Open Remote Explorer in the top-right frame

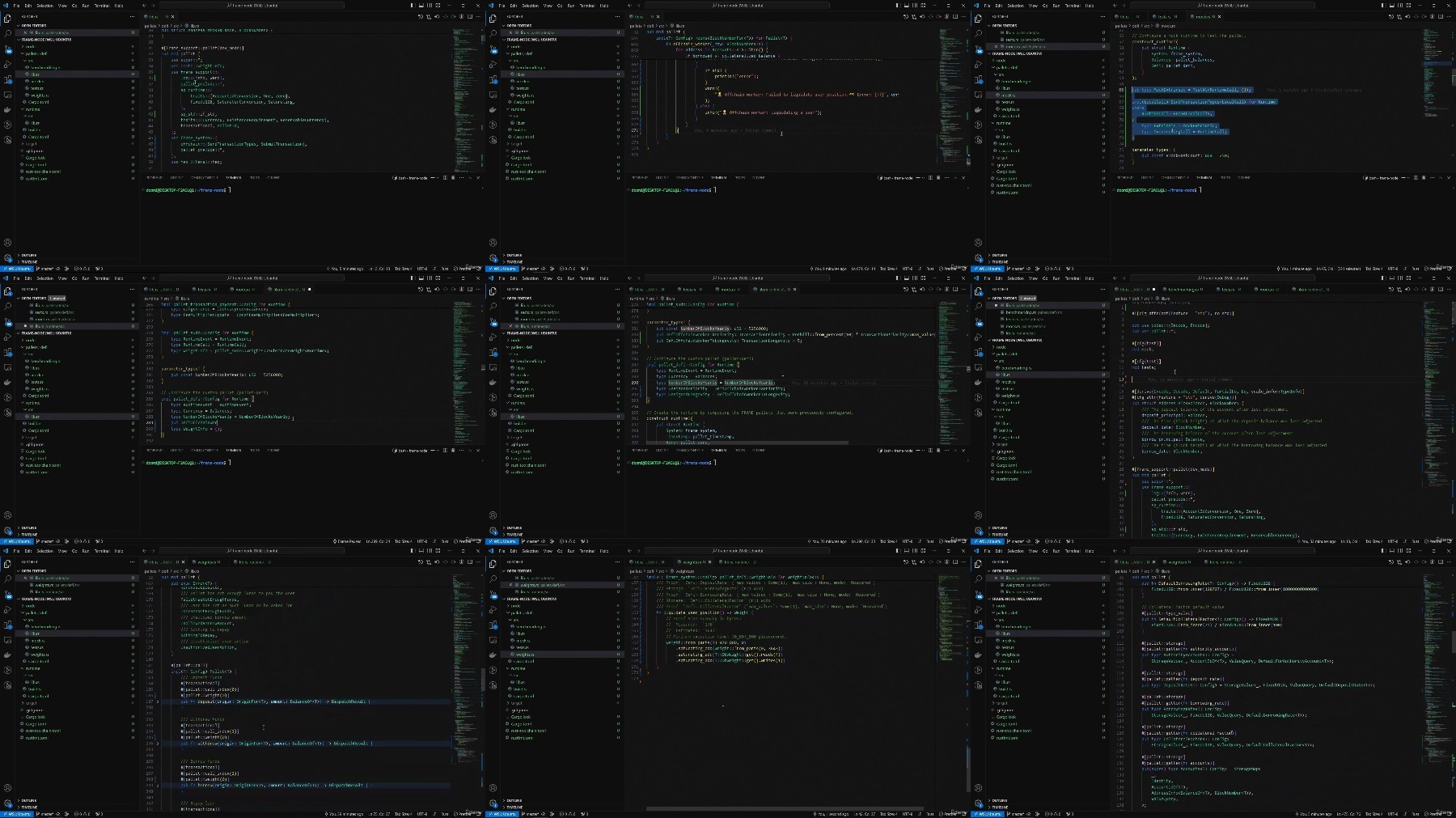click(x=978, y=94)
